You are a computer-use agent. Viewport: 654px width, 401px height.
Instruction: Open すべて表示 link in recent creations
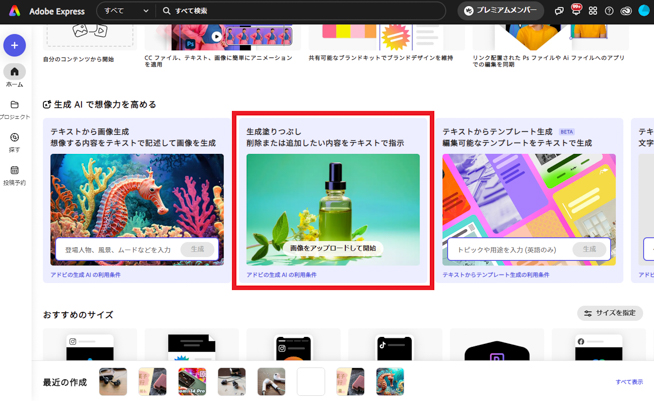(629, 382)
